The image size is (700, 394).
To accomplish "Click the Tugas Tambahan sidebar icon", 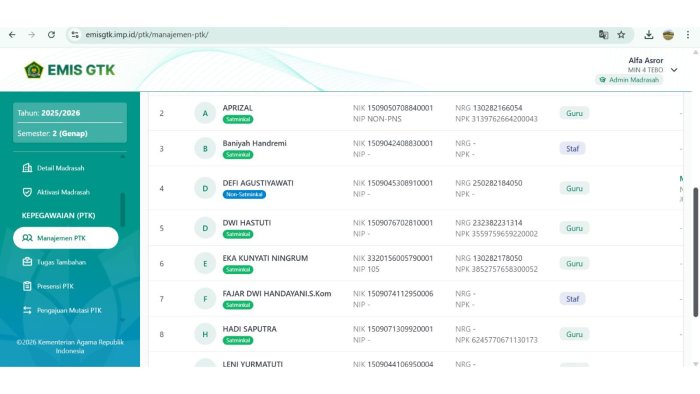I will [27, 262].
